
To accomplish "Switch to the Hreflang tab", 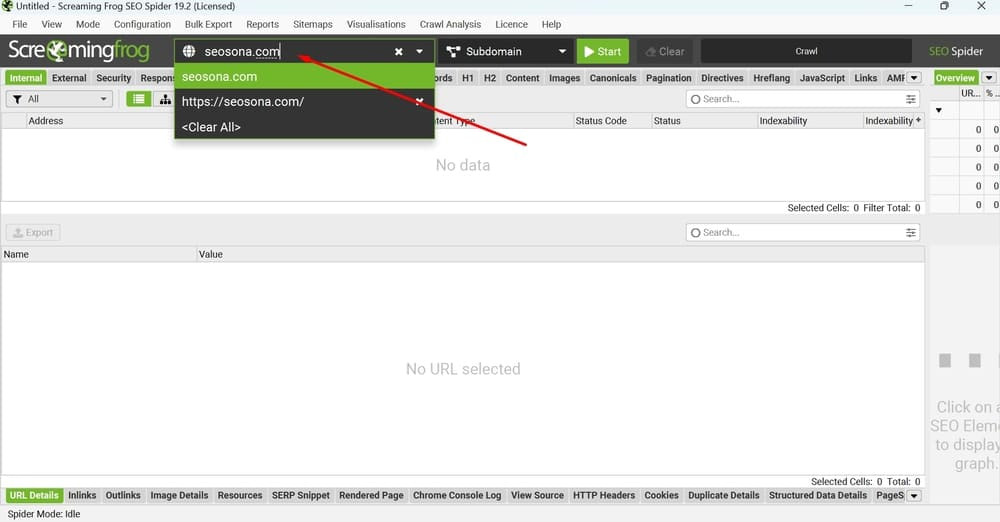I will click(772, 78).
